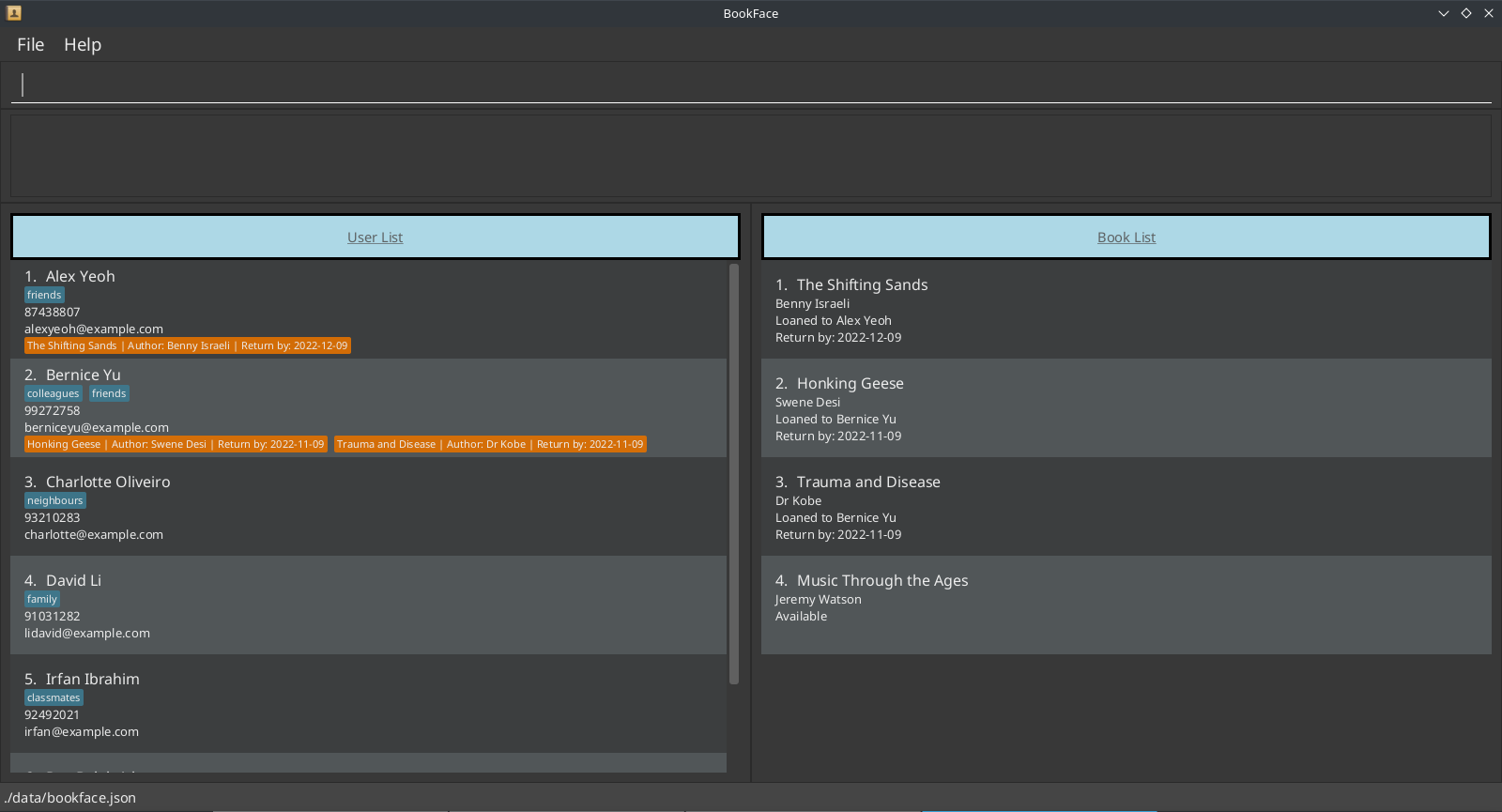Image resolution: width=1502 pixels, height=812 pixels.
Task: Click Loaned to Alex Yeoh text
Action: [834, 320]
